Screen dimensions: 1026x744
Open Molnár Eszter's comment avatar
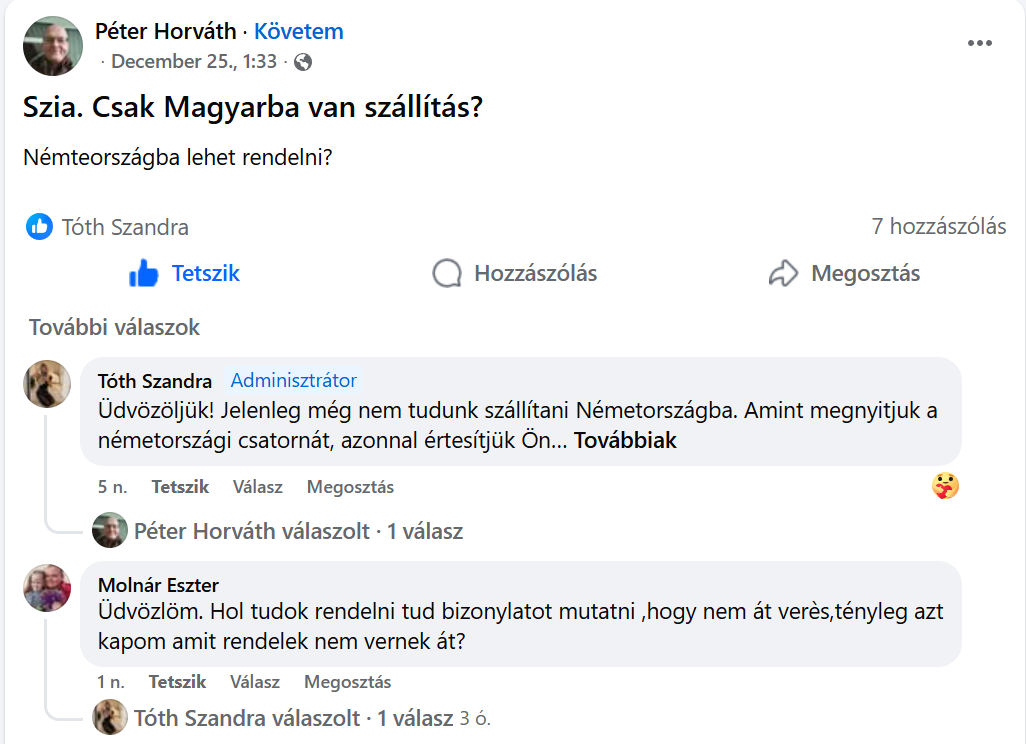(x=47, y=588)
